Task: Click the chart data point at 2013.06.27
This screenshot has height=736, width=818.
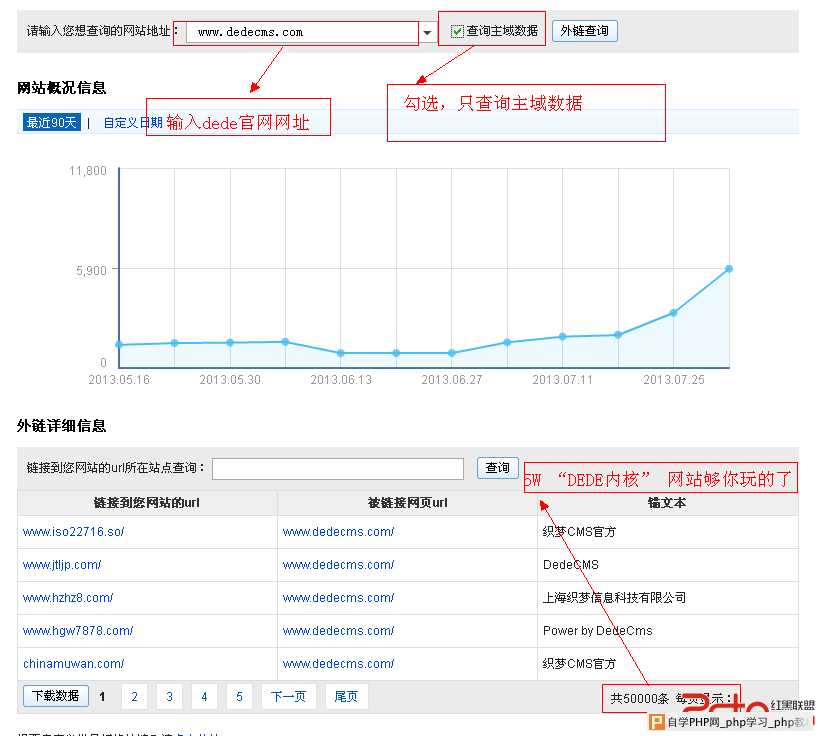Action: [452, 353]
